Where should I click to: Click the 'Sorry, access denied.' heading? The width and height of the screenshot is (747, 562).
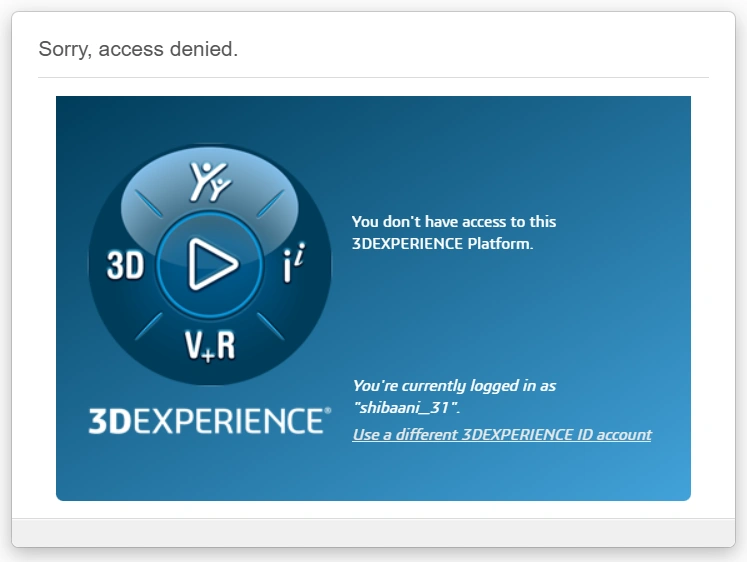click(x=138, y=49)
